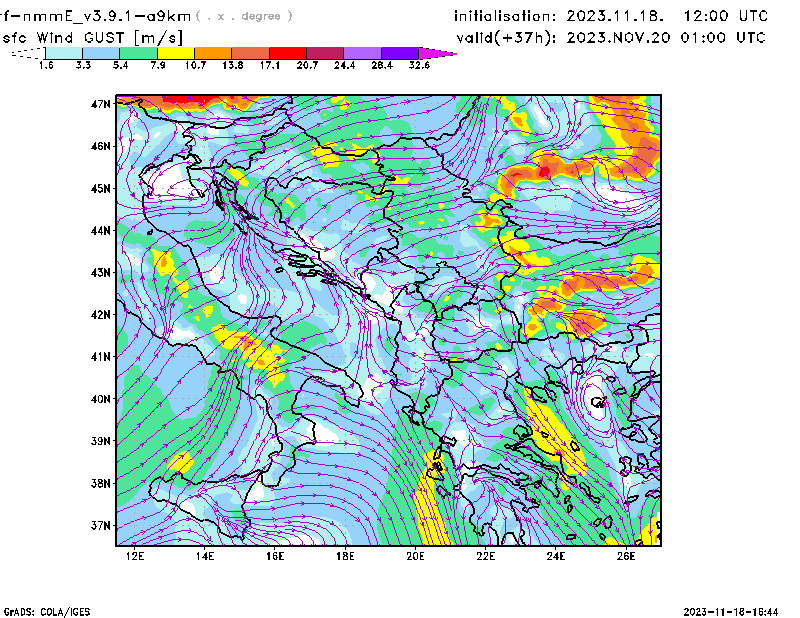This screenshot has height=618, width=800.
Task: Click the 'valid(+37h)' label
Action: click(x=506, y=38)
